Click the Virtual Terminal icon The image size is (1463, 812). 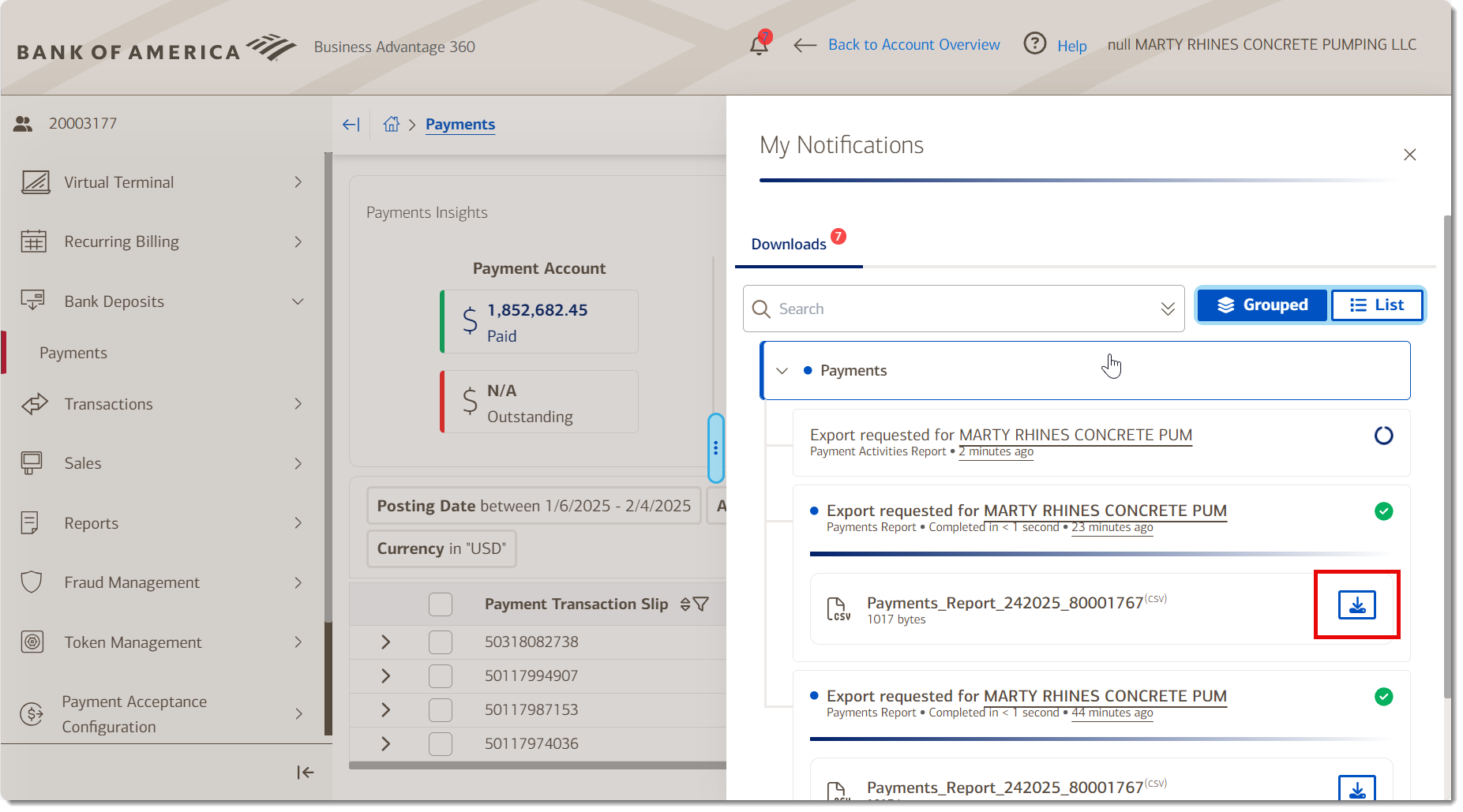pos(35,182)
